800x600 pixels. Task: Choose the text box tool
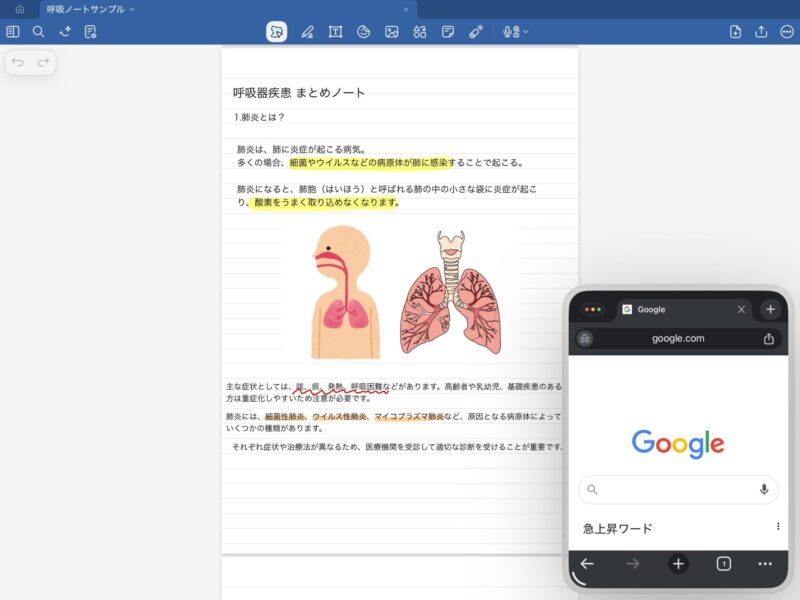(335, 32)
